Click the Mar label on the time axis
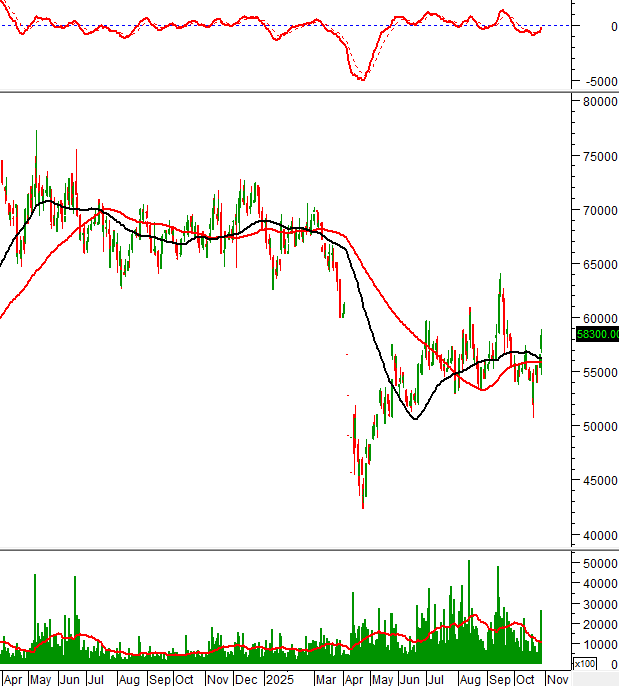The height and width of the screenshot is (686, 619). 325,679
